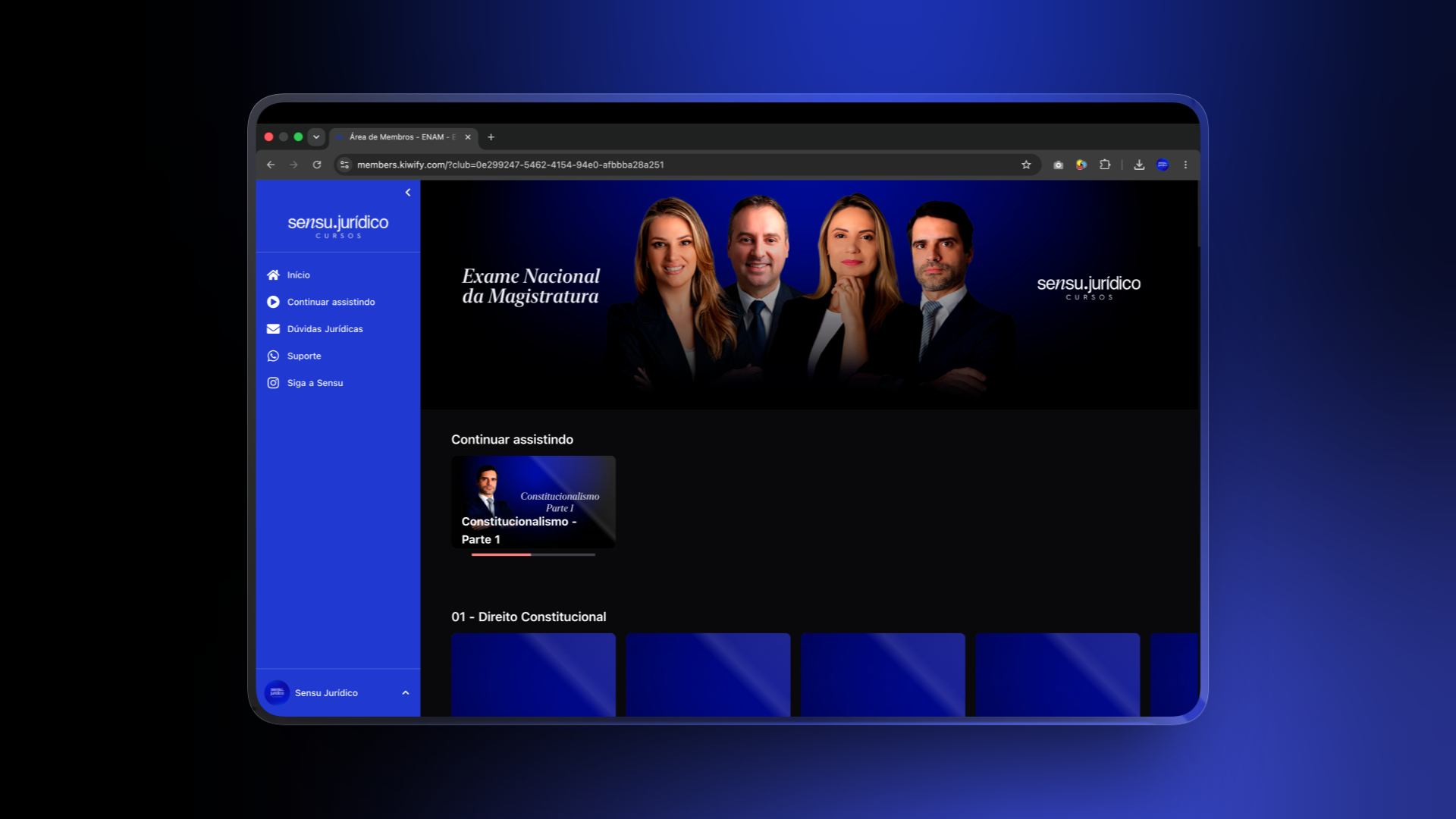The width and height of the screenshot is (1456, 819).
Task: Click the Exame Nacional da Magistratura banner
Action: (810, 295)
